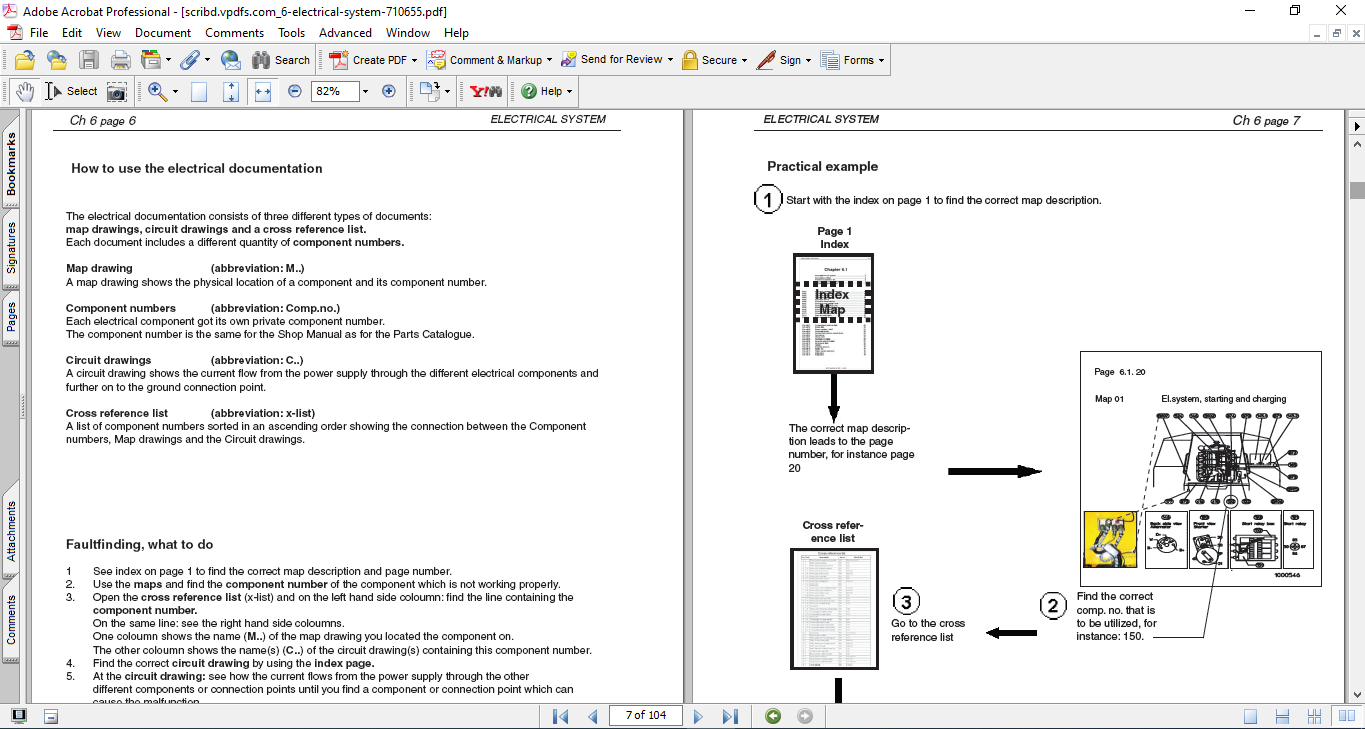The height and width of the screenshot is (729, 1365).
Task: Click the zoom out minus button
Action: click(295, 91)
